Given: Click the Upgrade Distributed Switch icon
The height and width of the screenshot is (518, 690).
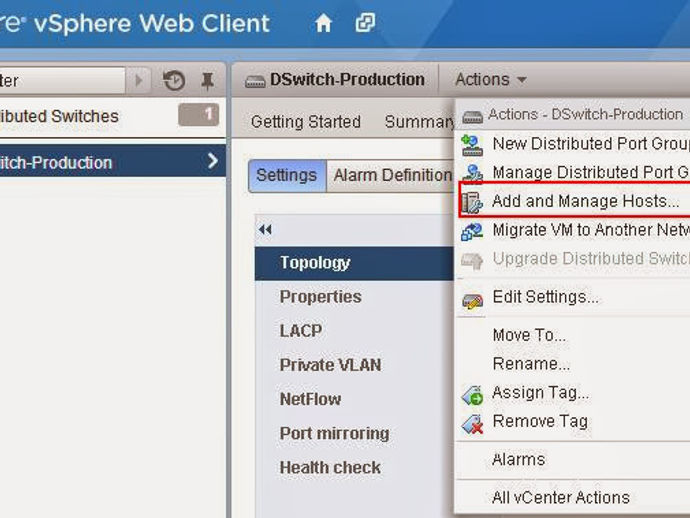Looking at the screenshot, I should [x=472, y=260].
